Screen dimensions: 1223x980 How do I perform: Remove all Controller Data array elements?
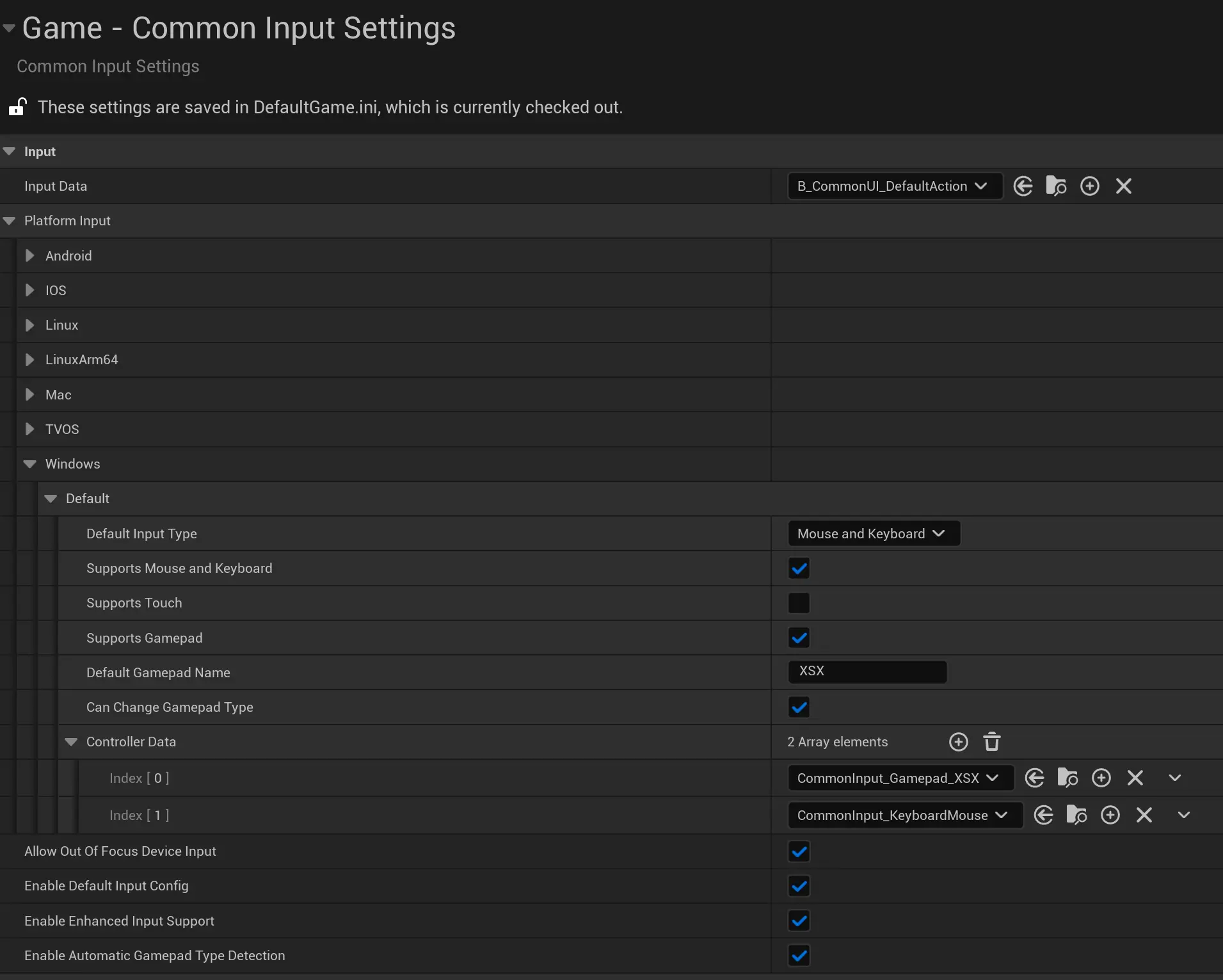coord(992,742)
